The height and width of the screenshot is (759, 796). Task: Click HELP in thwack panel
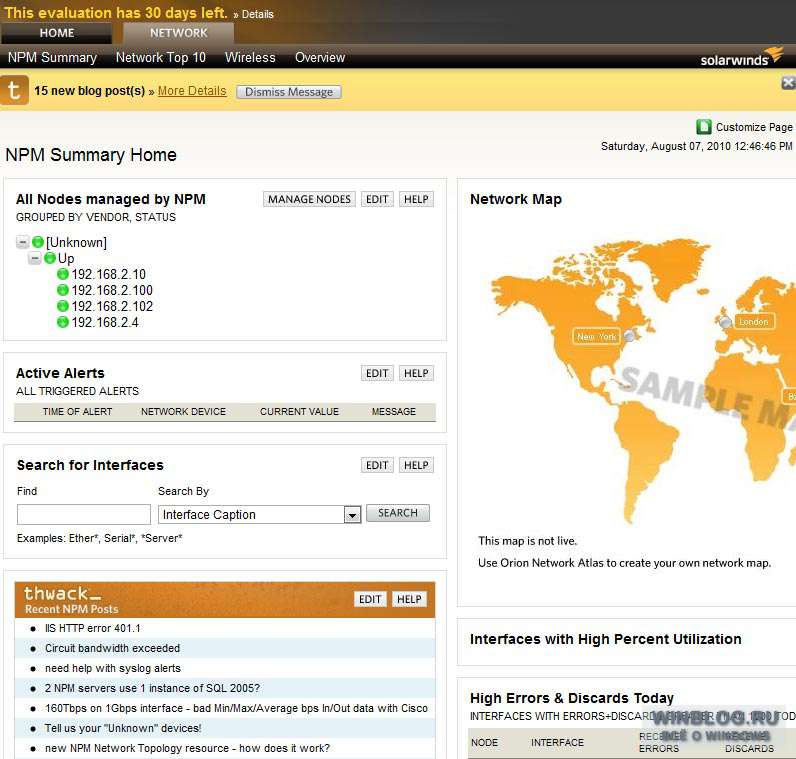[x=409, y=599]
